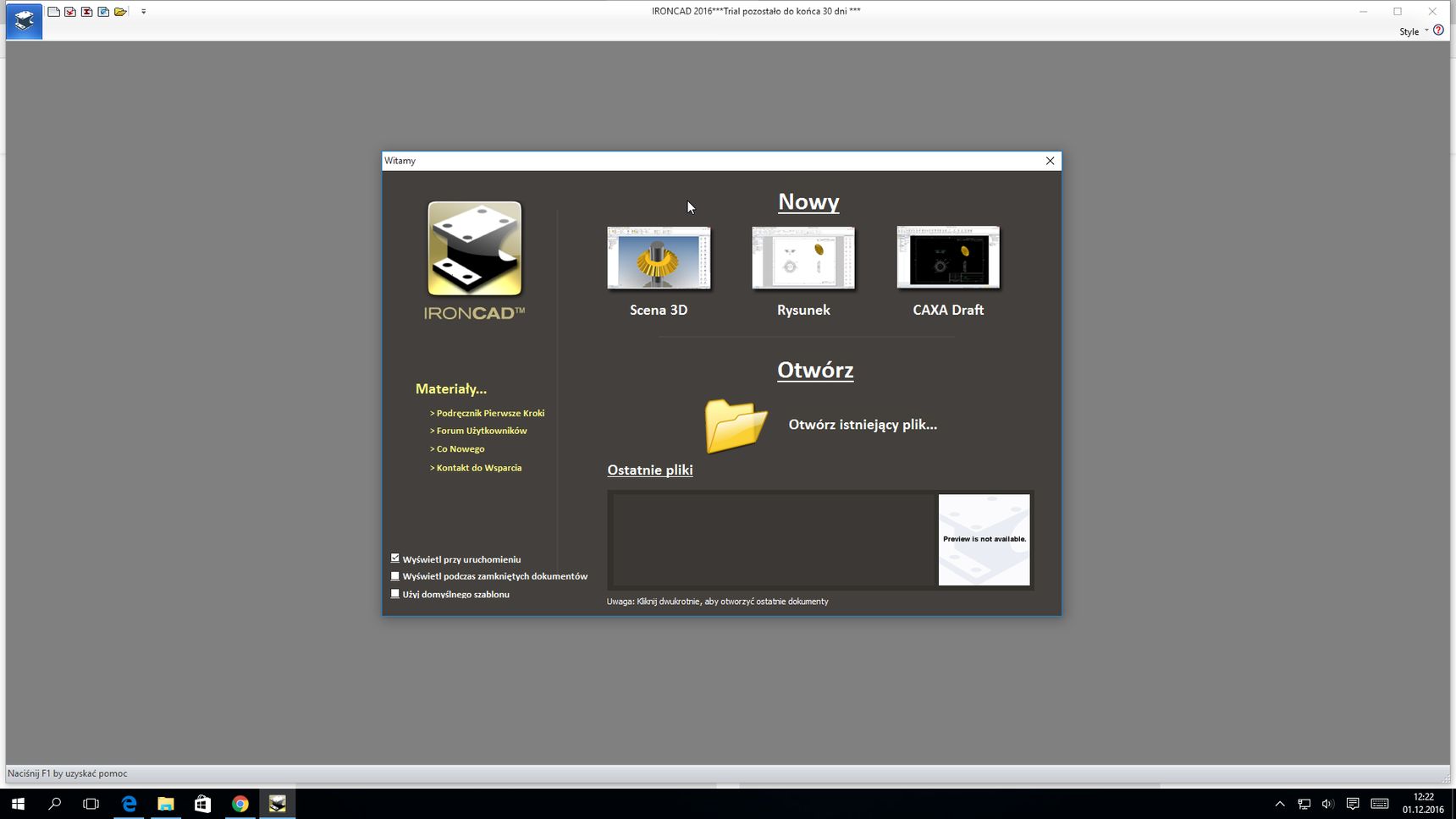Click the yellow open folder icon
The height and width of the screenshot is (819, 1456).
click(x=736, y=425)
